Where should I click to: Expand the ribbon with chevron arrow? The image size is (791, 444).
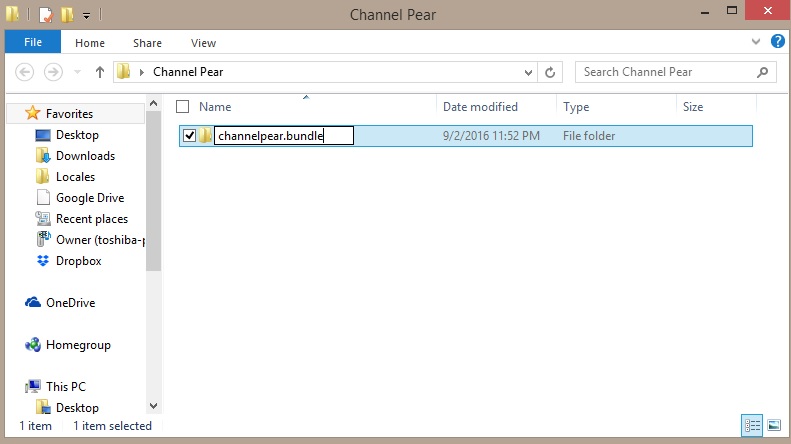tap(756, 43)
